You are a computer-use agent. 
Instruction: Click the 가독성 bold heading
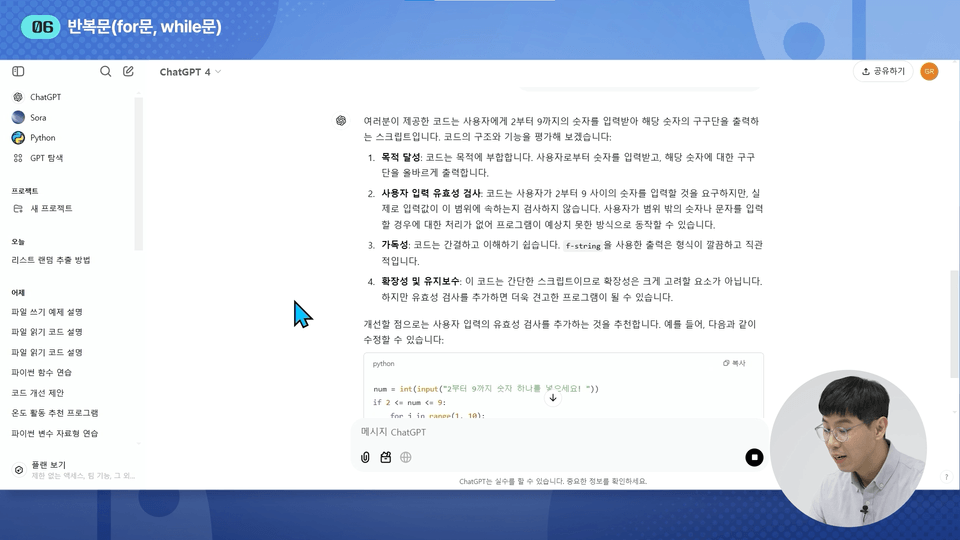click(395, 245)
